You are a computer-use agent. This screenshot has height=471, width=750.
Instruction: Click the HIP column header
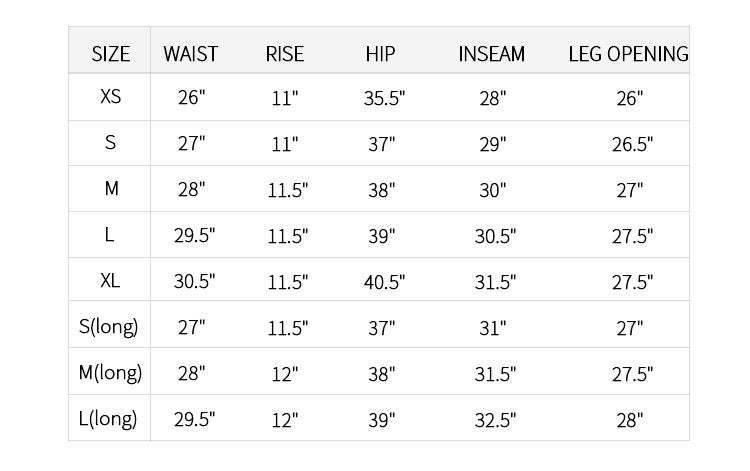pos(380,54)
